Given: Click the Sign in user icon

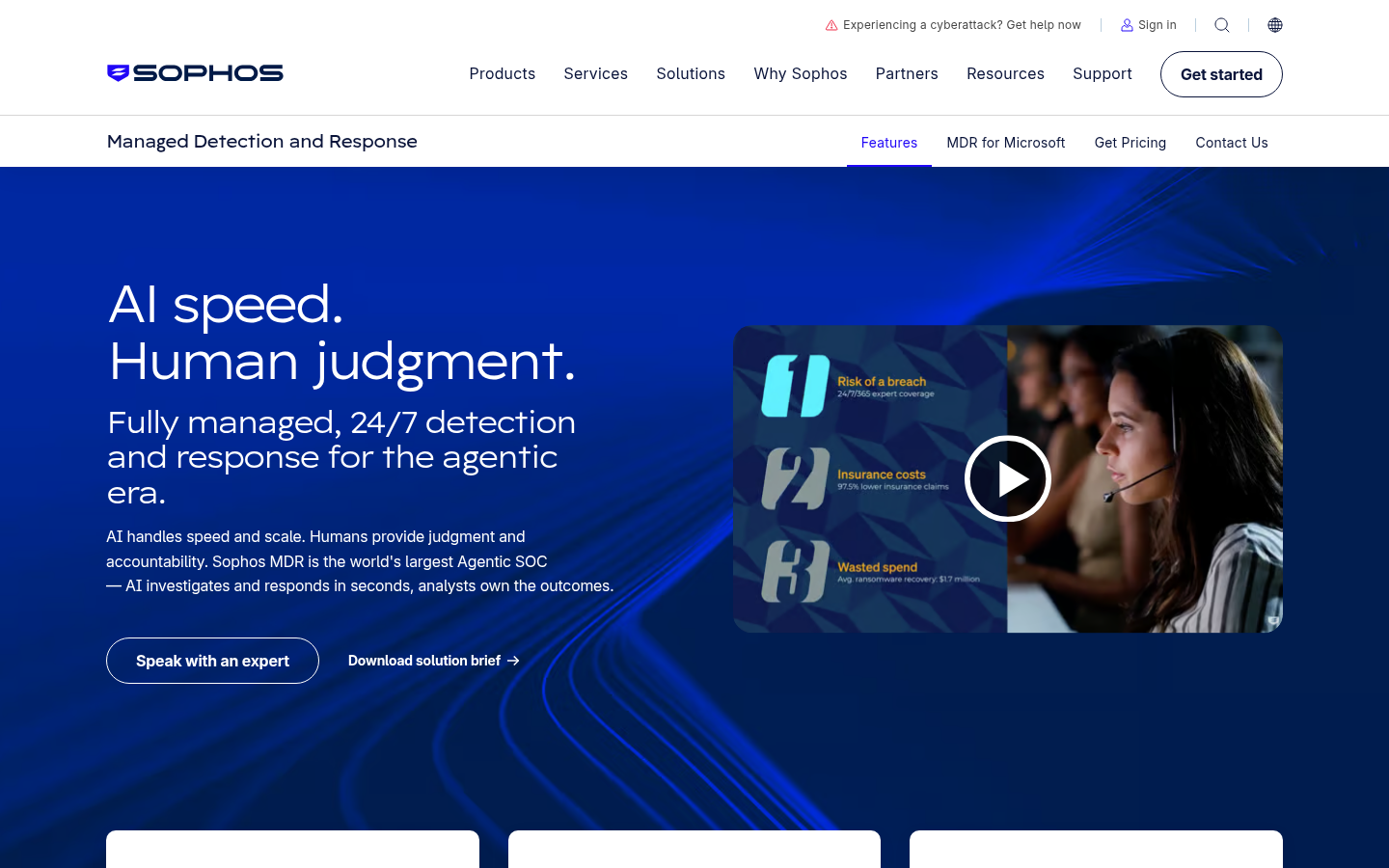Looking at the screenshot, I should click(1127, 25).
